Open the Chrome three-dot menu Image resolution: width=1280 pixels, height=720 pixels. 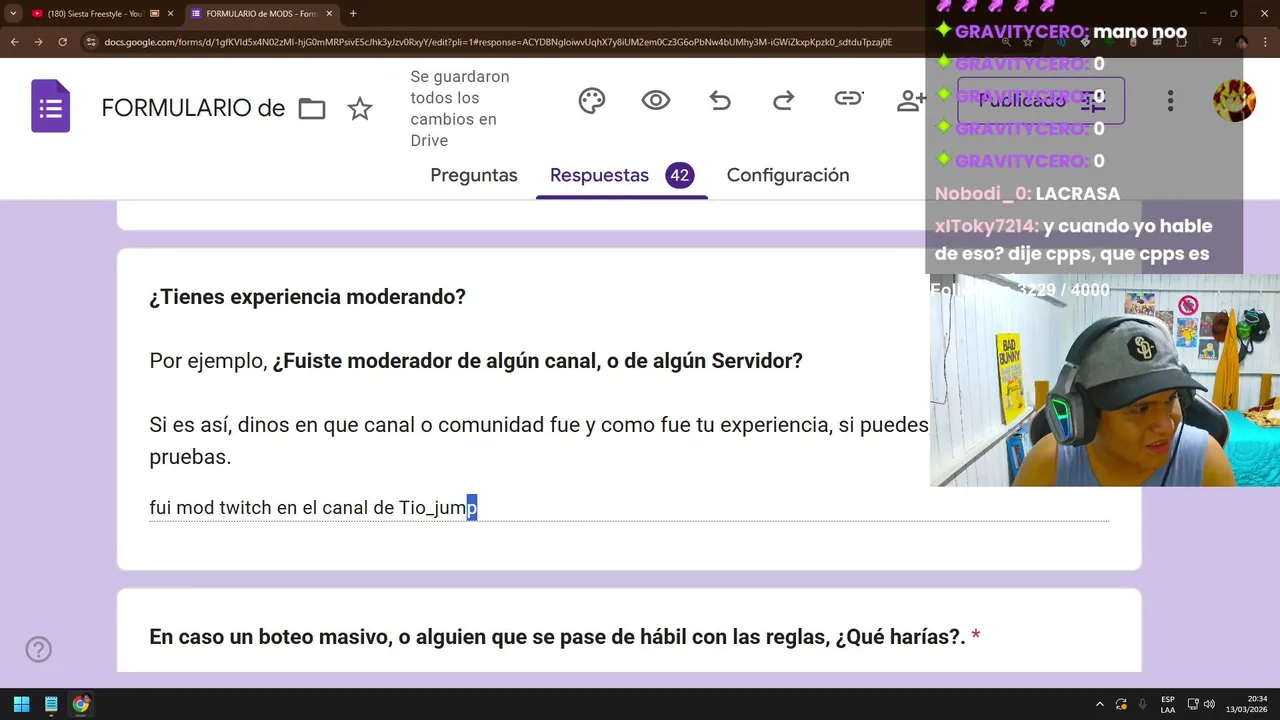[x=1265, y=42]
